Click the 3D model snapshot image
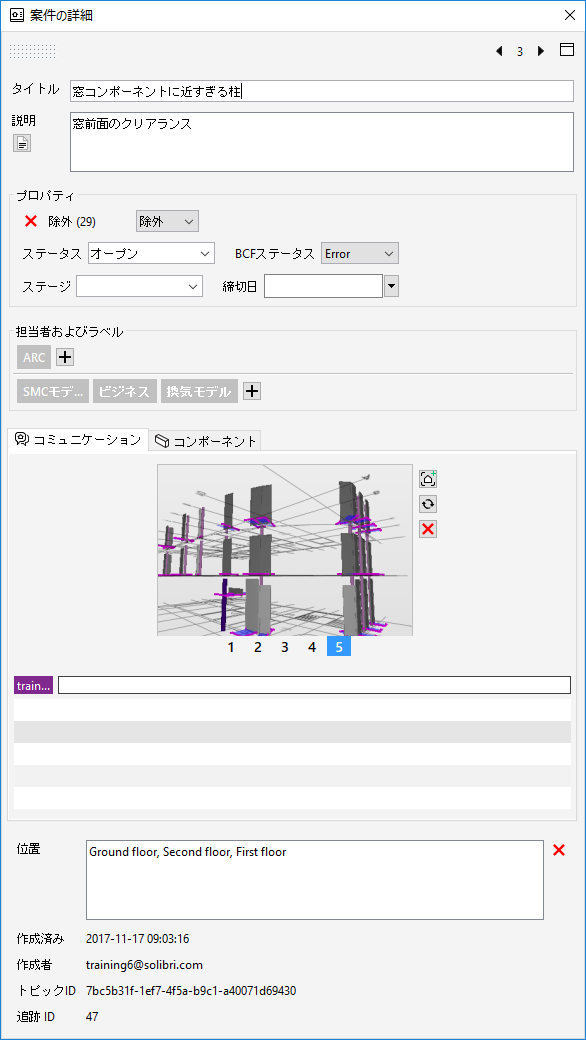The height and width of the screenshot is (1040, 586). [285, 550]
